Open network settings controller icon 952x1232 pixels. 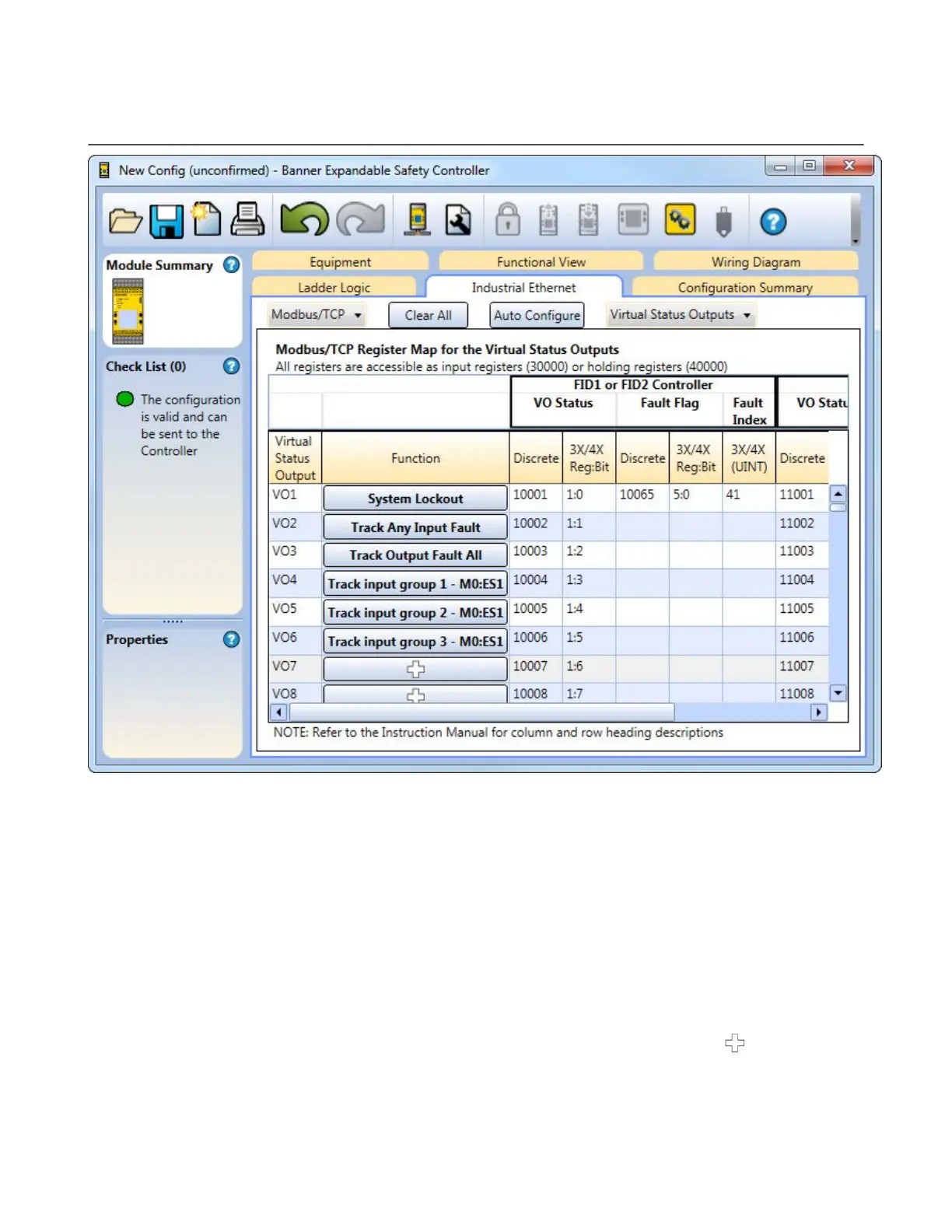(418, 219)
